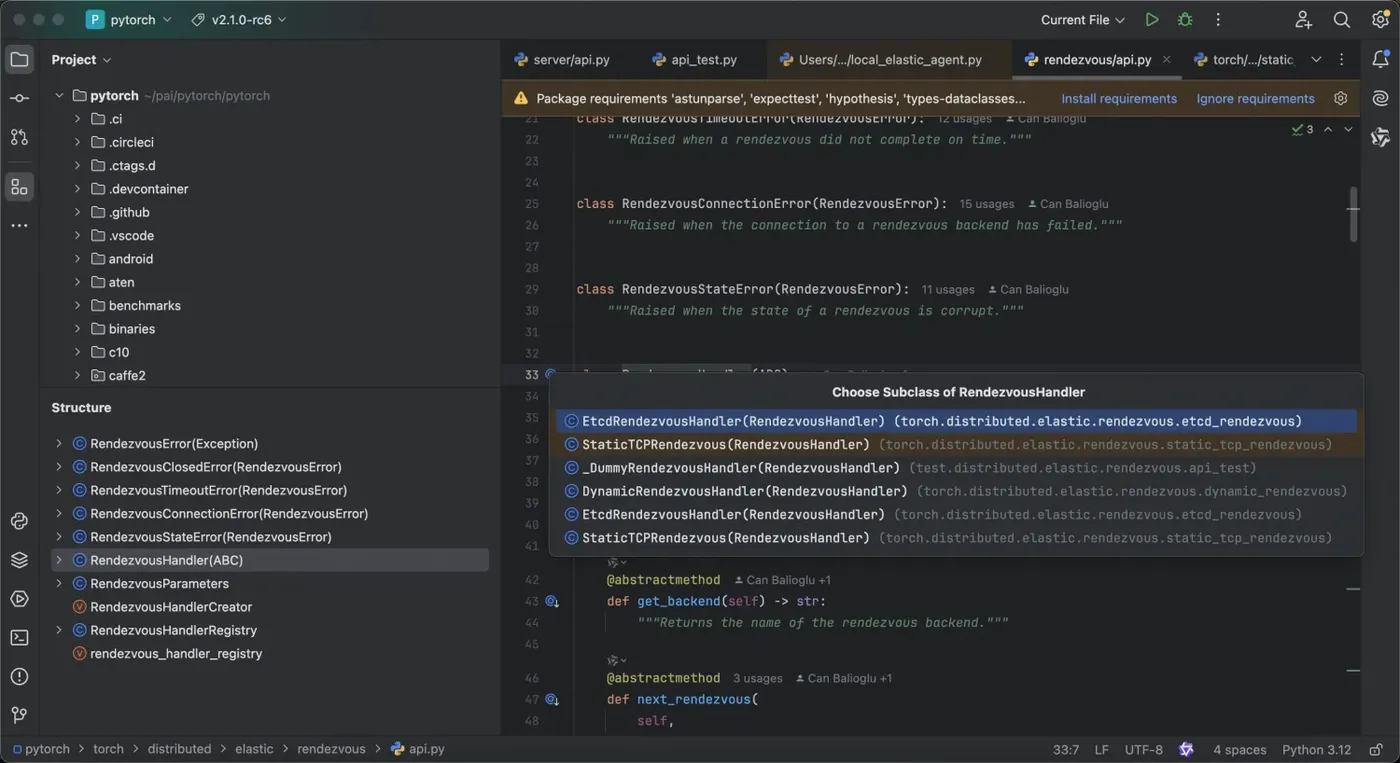Open the Project tool window folder icon
Viewport: 1400px width, 763px height.
point(19,59)
